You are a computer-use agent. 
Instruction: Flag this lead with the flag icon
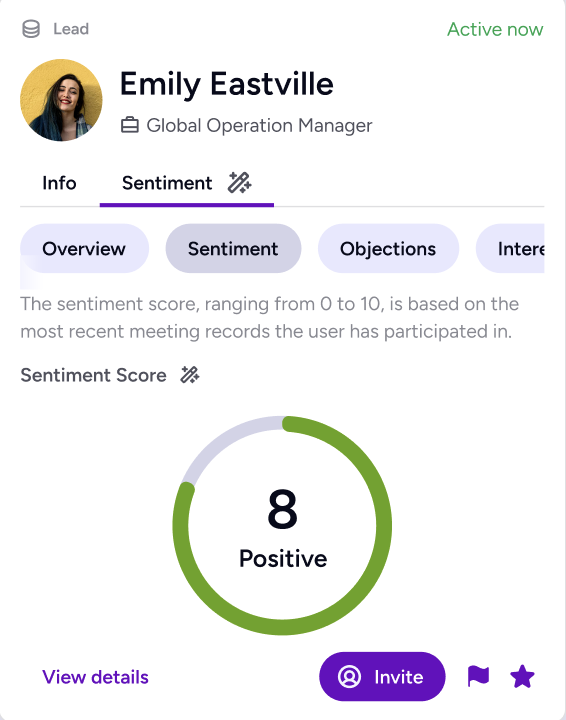point(478,676)
